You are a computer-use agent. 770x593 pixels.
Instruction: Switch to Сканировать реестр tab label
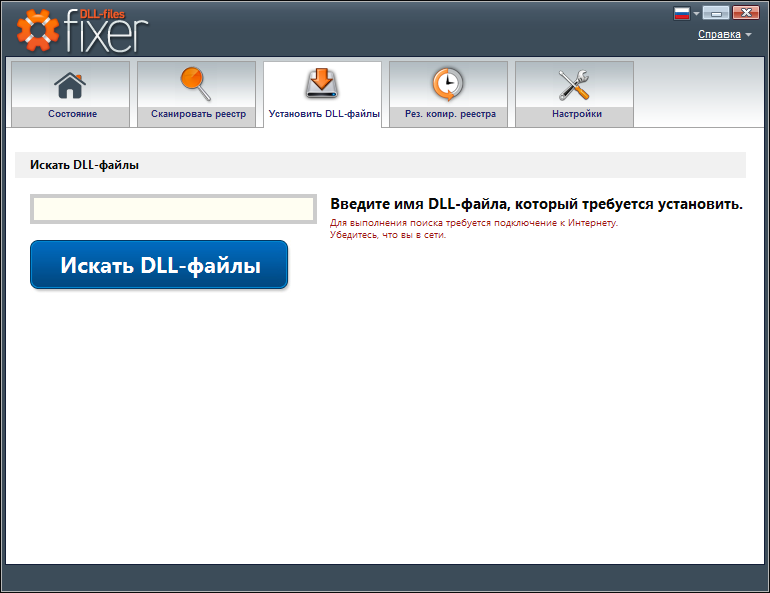click(198, 114)
